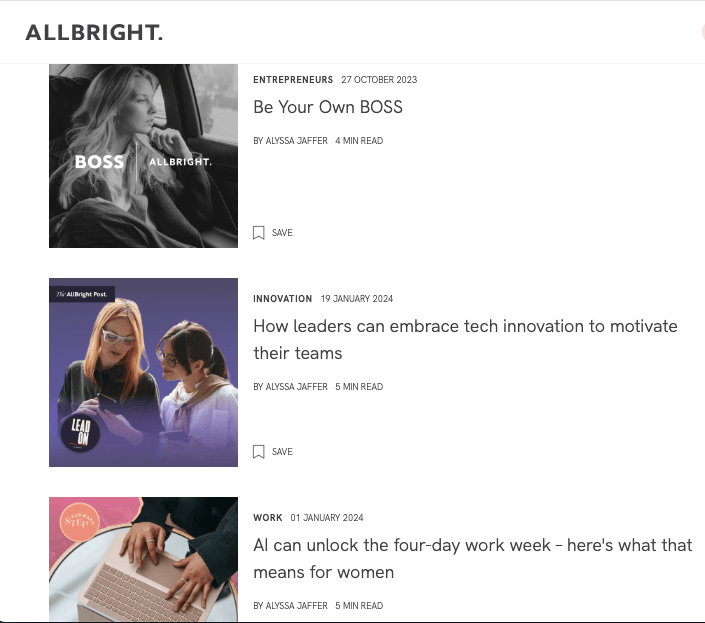Click the Lead On badge on purple thumbnail
Viewport: 705px width, 623px height.
[82, 434]
